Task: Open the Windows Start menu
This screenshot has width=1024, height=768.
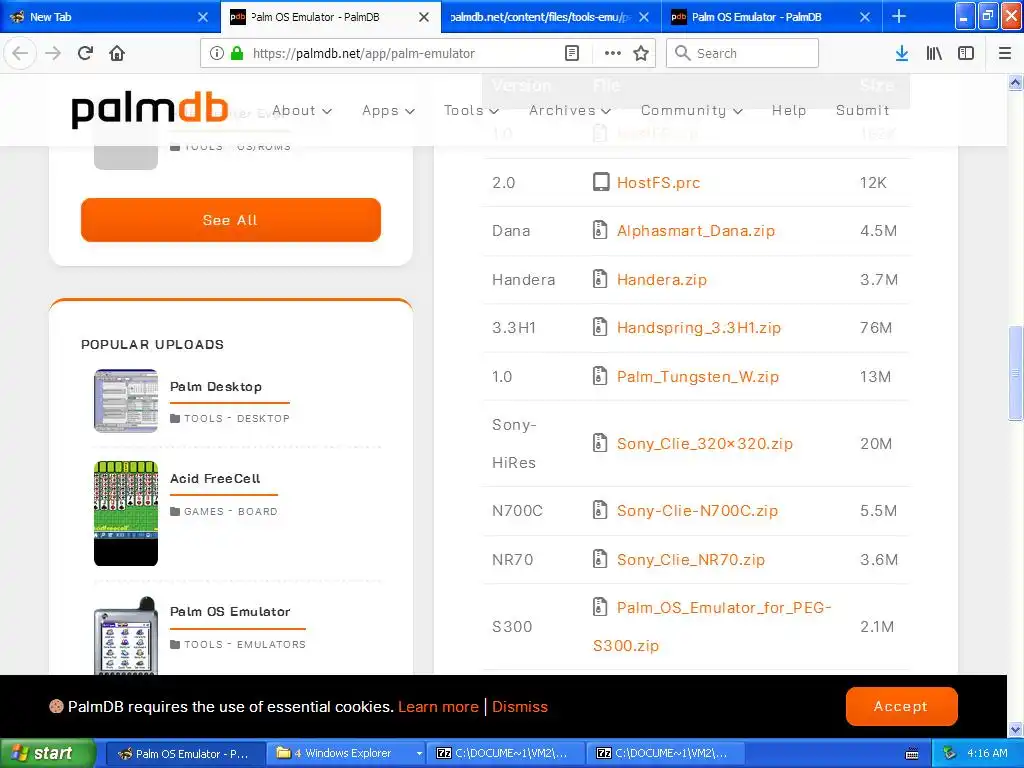Action: click(x=48, y=753)
